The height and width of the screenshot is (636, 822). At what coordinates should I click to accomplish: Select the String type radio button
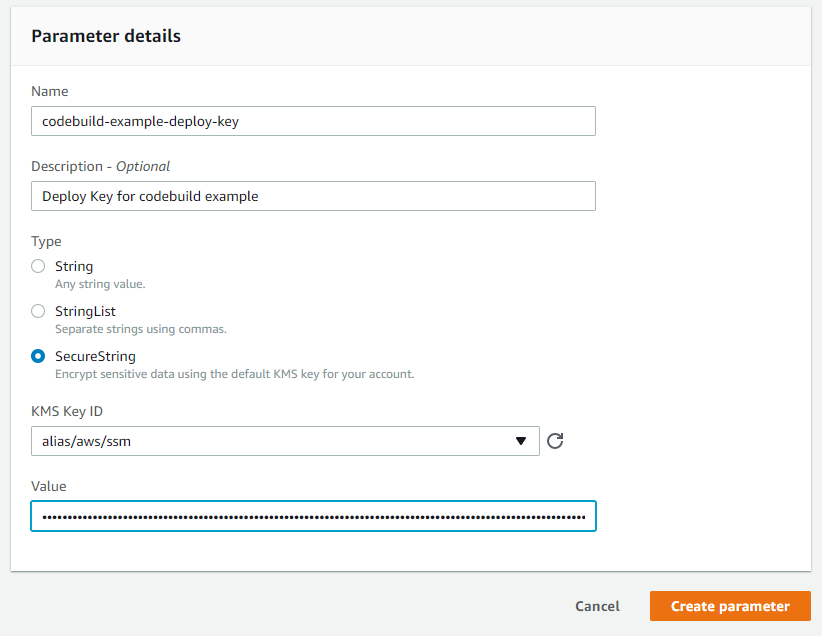pyautogui.click(x=38, y=266)
